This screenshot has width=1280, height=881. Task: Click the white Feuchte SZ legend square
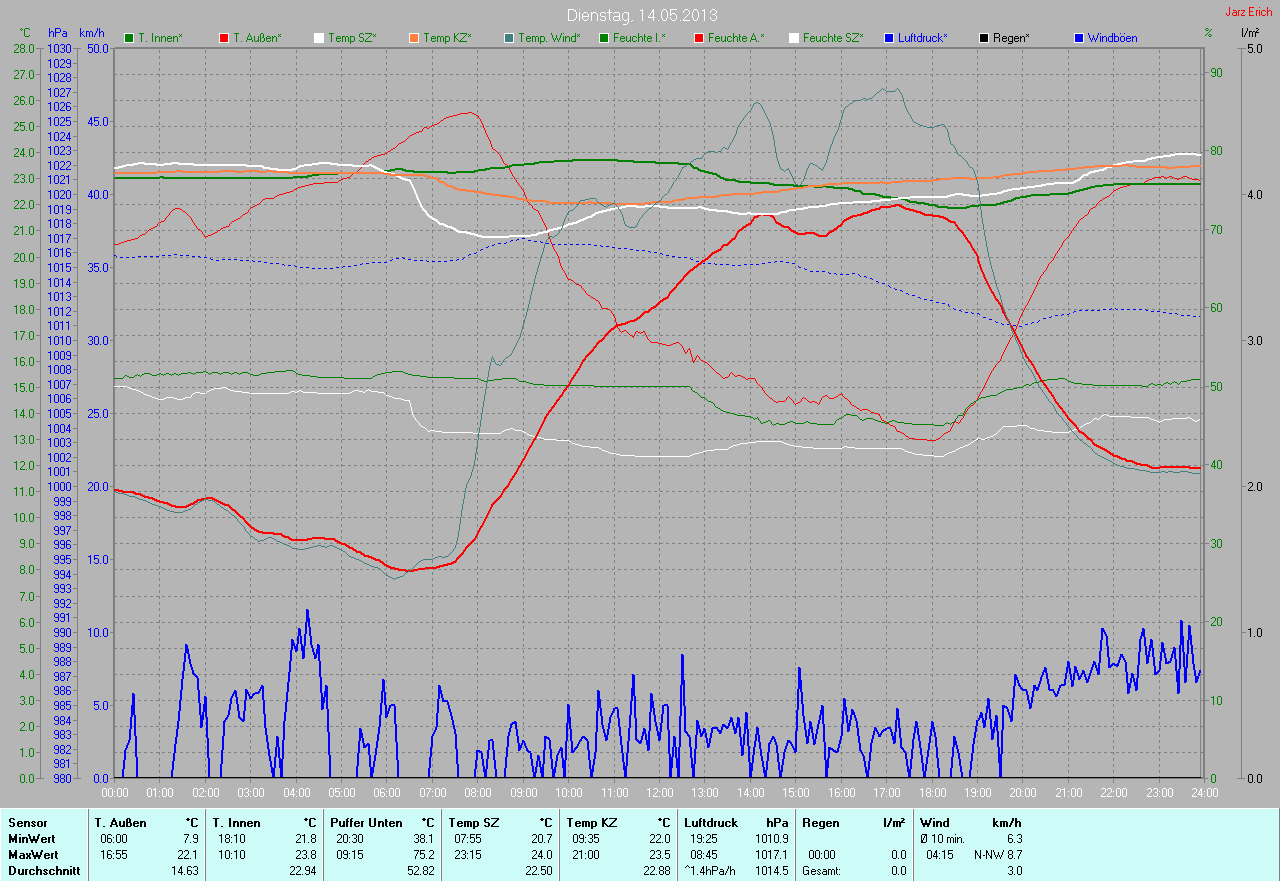(794, 38)
